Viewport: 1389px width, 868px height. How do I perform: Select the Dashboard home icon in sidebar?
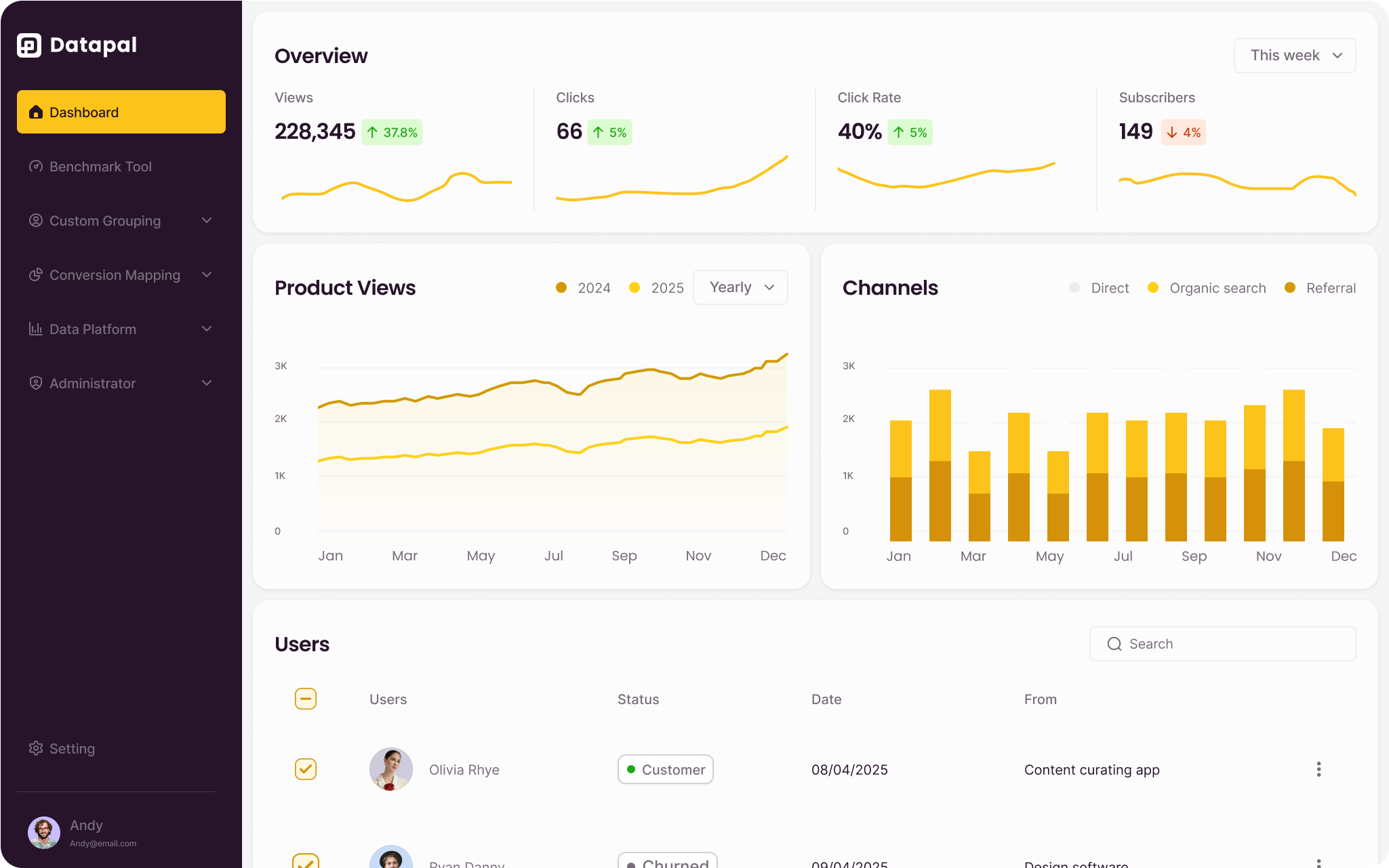tap(35, 112)
